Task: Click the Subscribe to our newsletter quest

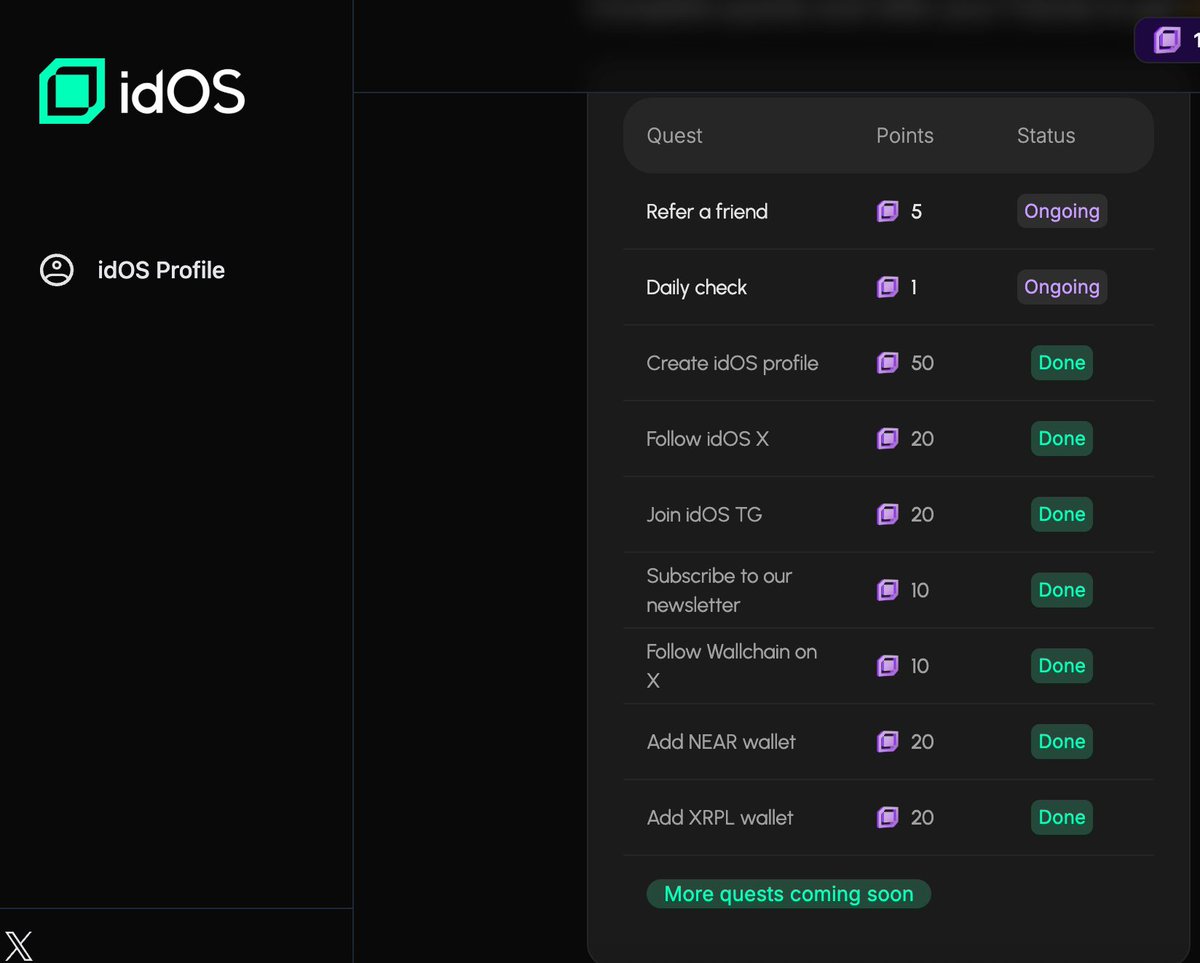Action: tap(719, 590)
